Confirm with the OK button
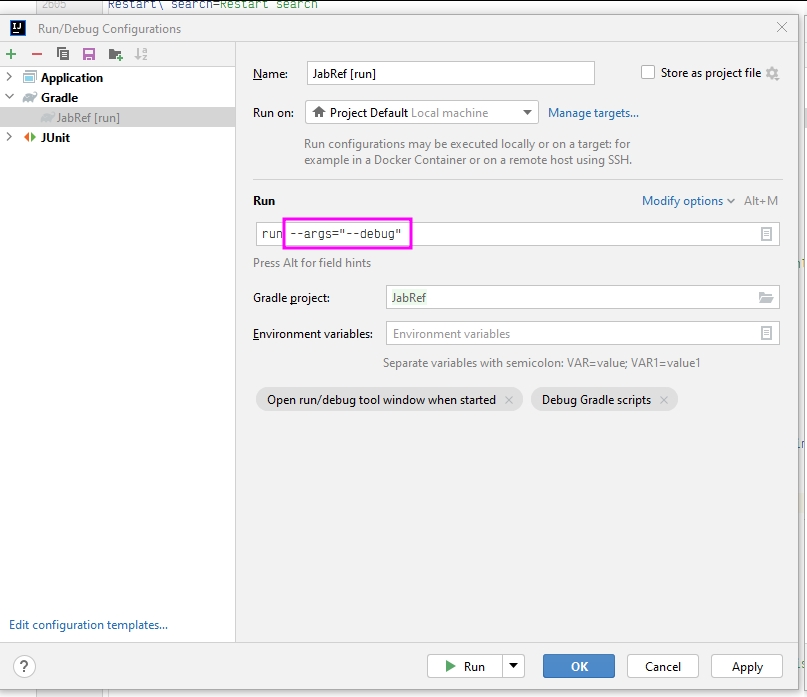 [578, 666]
